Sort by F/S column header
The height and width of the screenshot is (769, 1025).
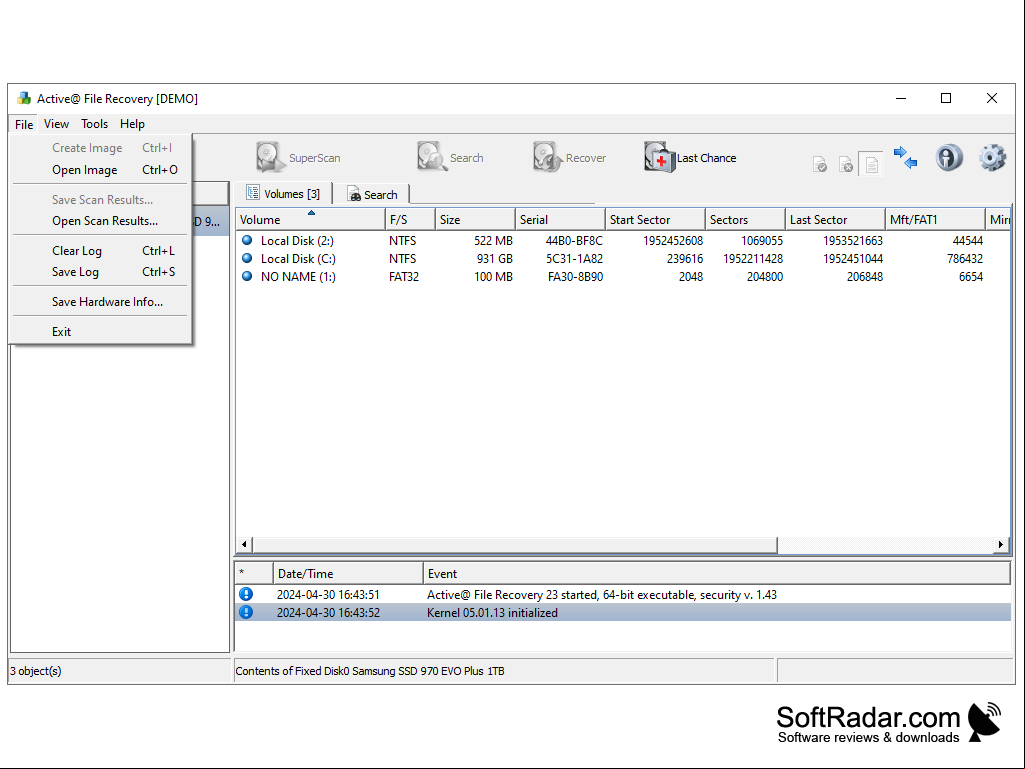411,220
